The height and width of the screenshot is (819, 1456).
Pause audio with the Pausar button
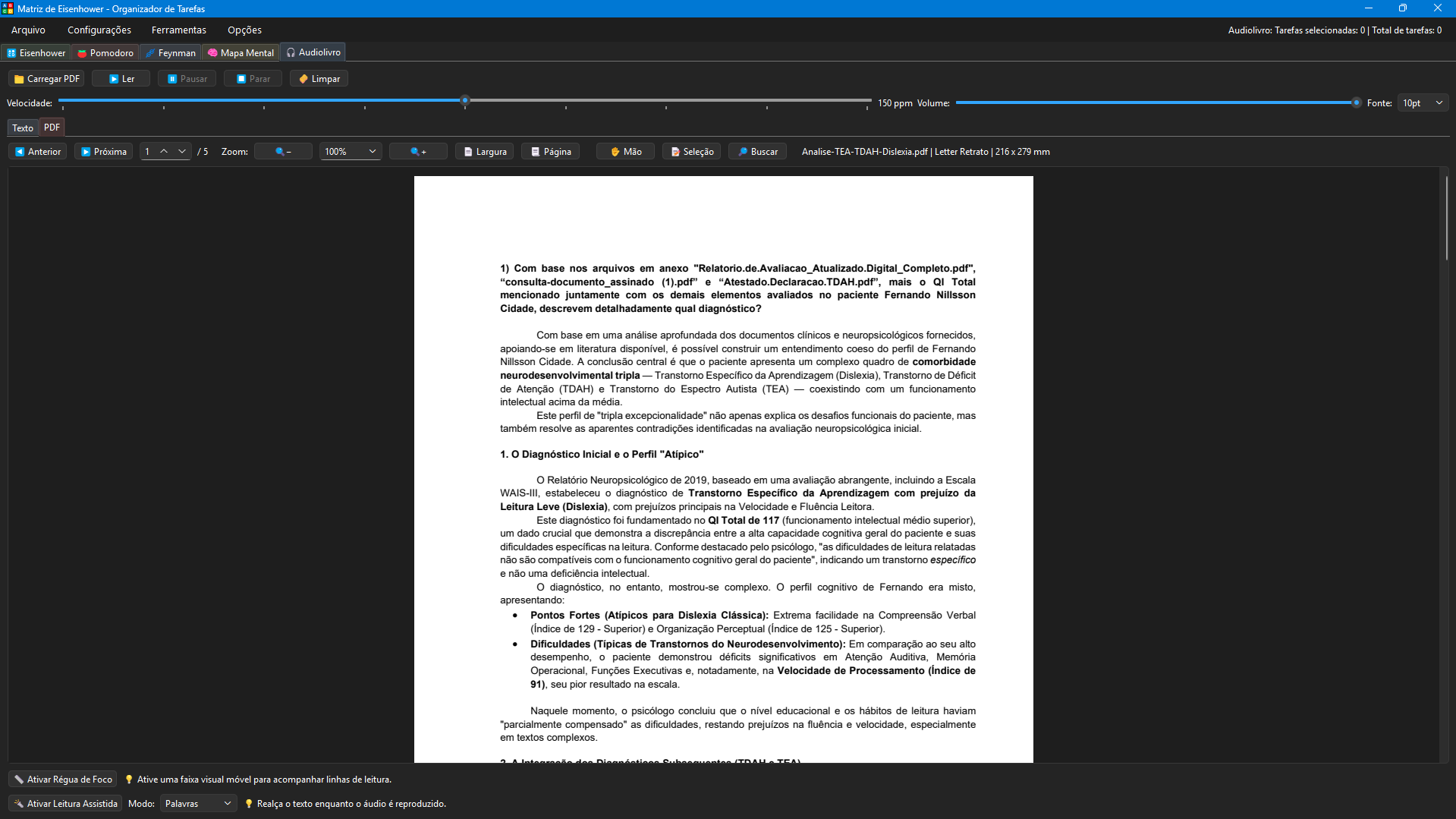point(187,79)
